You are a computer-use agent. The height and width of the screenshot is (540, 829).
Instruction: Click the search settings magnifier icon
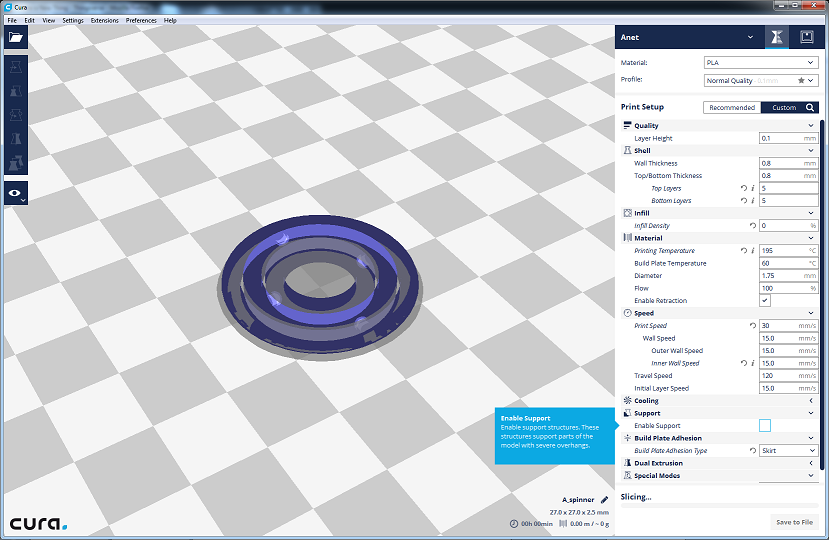[809, 107]
